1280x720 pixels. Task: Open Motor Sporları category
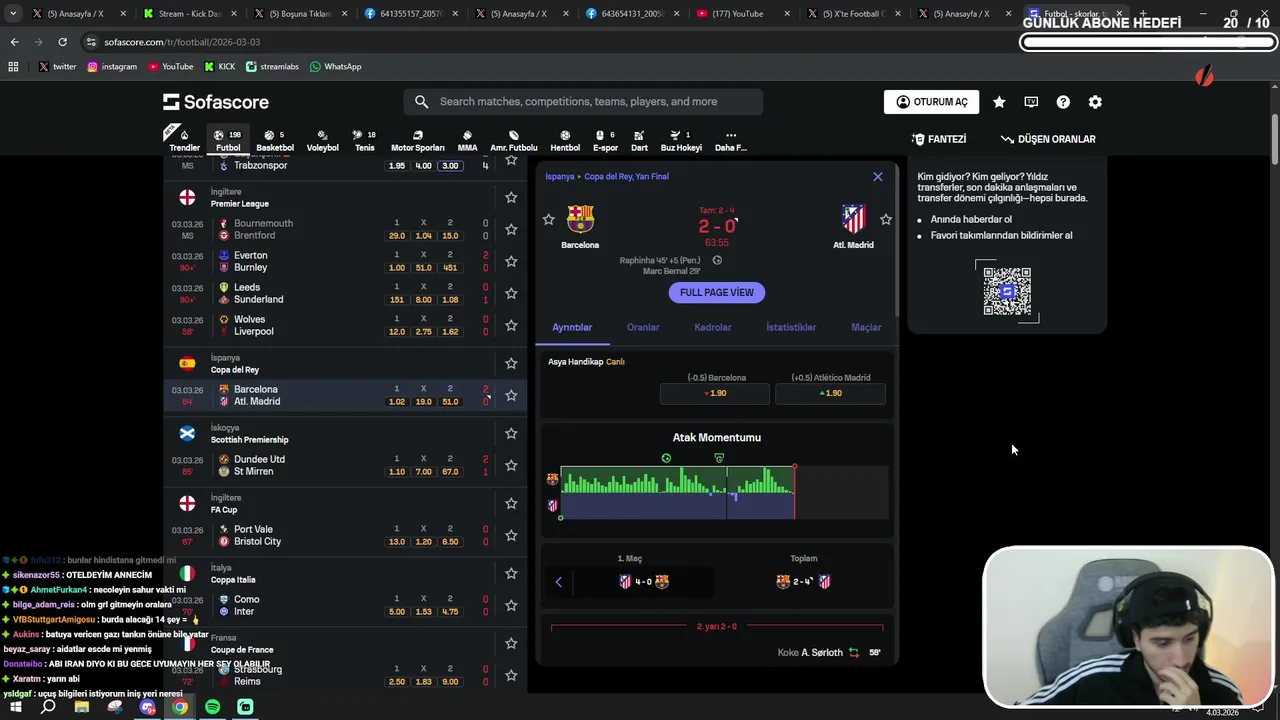click(417, 140)
